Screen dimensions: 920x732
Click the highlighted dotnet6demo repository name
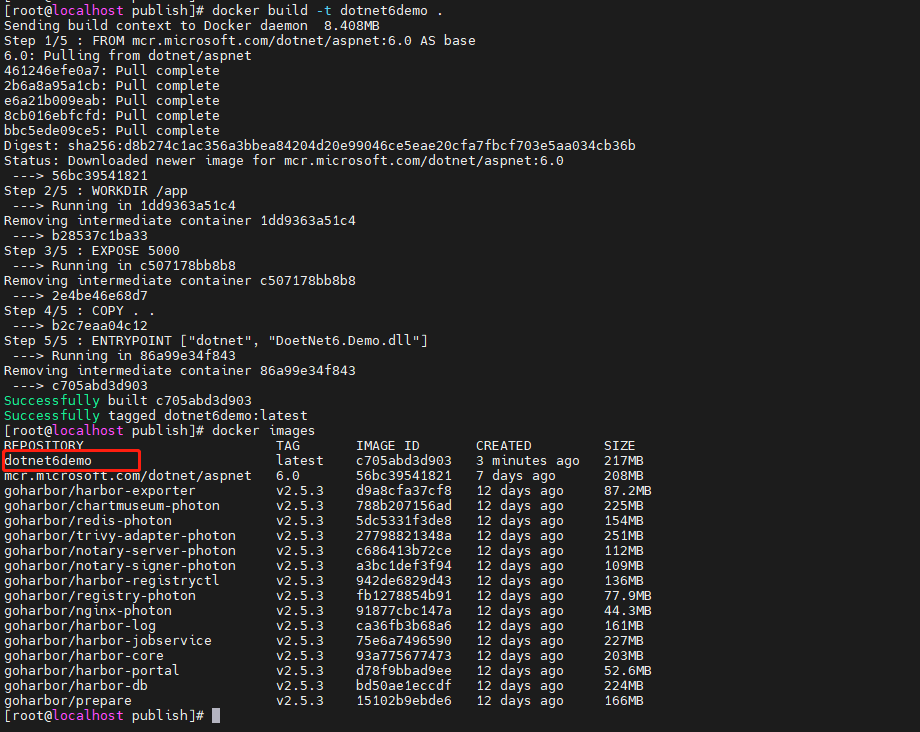48,460
